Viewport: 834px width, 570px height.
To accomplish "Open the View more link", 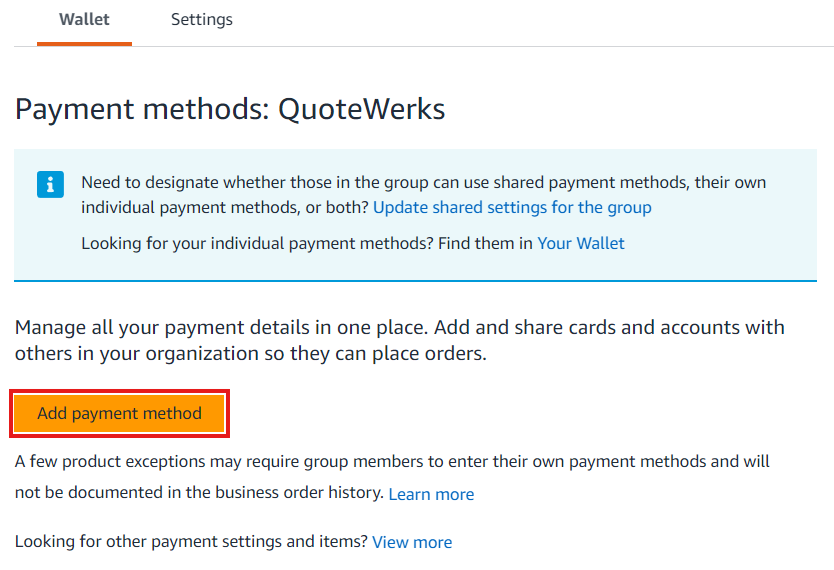I will point(412,542).
